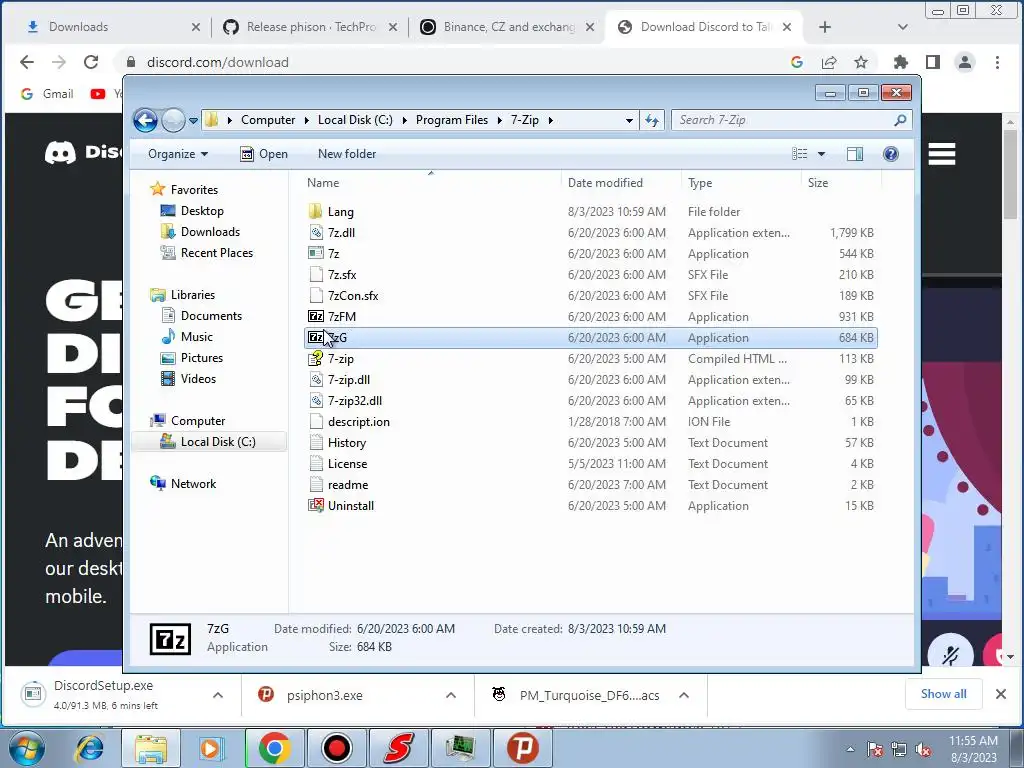Expand the views options dropdown arrow
The height and width of the screenshot is (768, 1024).
tap(822, 154)
